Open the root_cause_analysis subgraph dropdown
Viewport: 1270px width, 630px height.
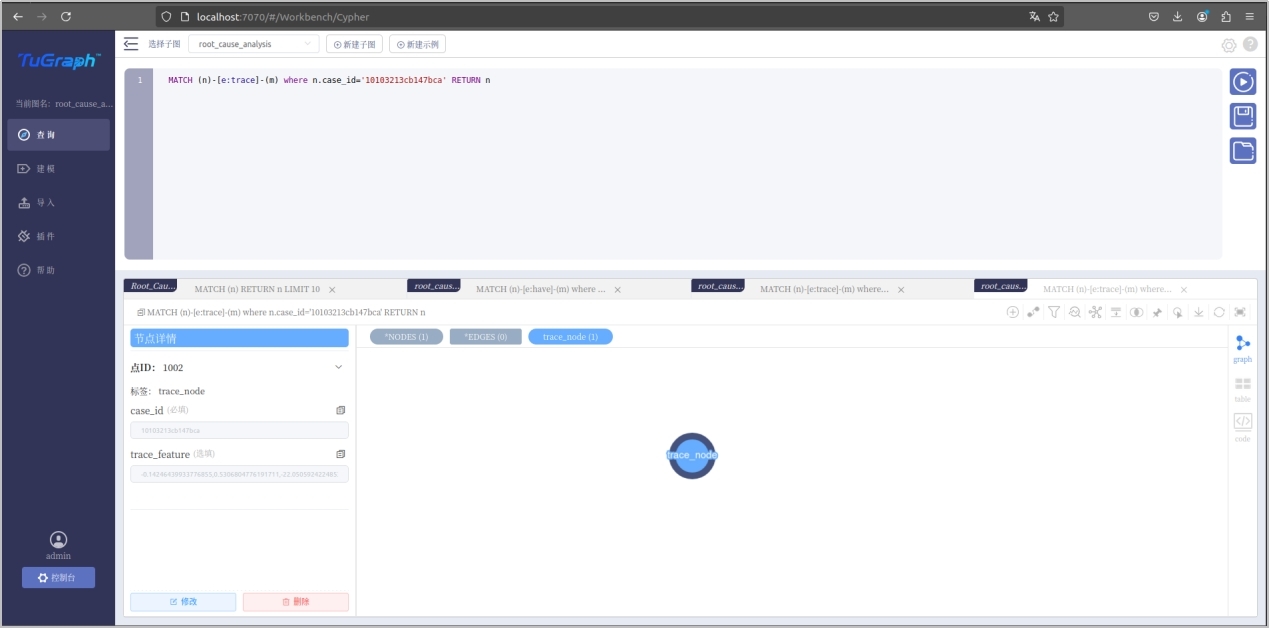click(254, 44)
